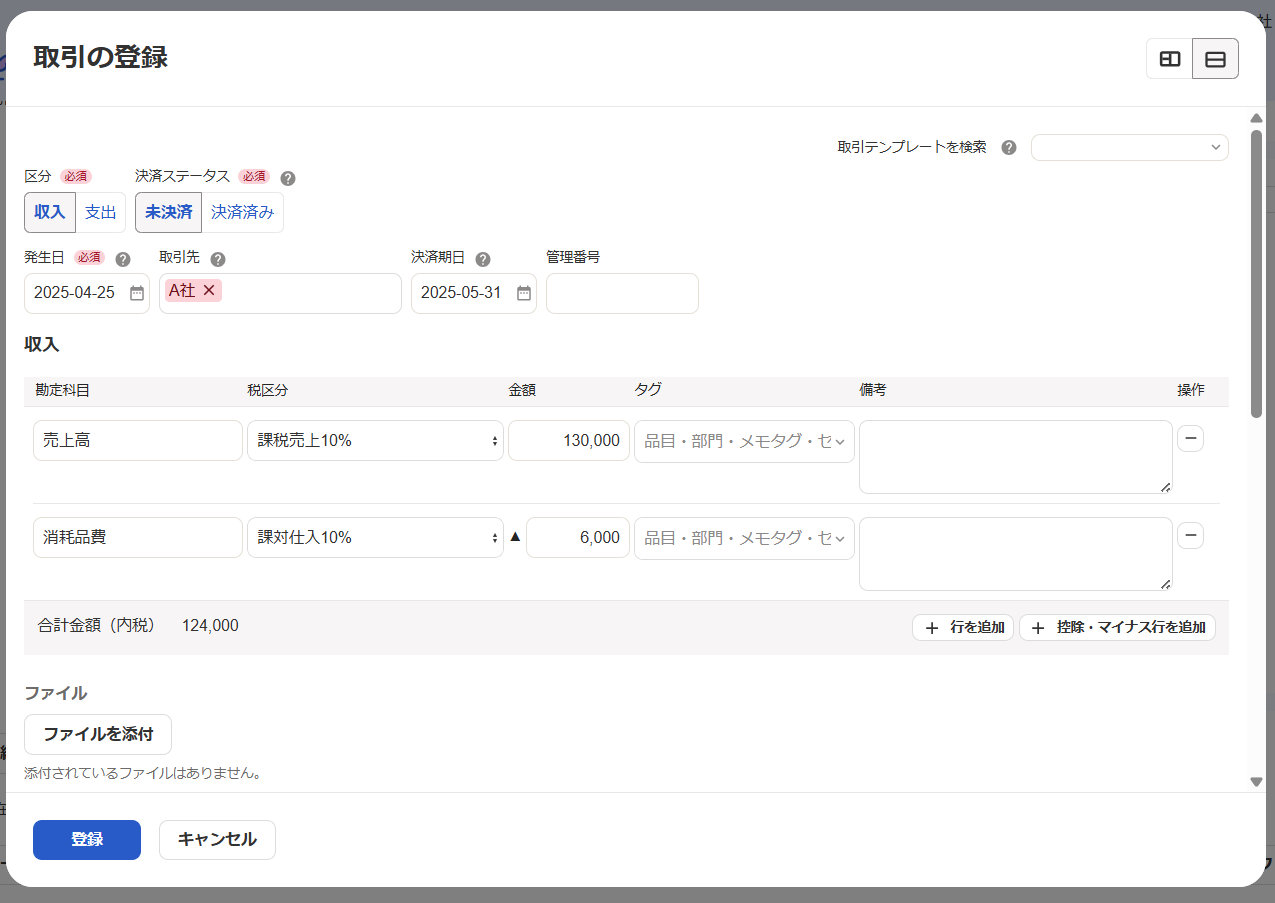Edit the 売上高 account field

(138, 440)
